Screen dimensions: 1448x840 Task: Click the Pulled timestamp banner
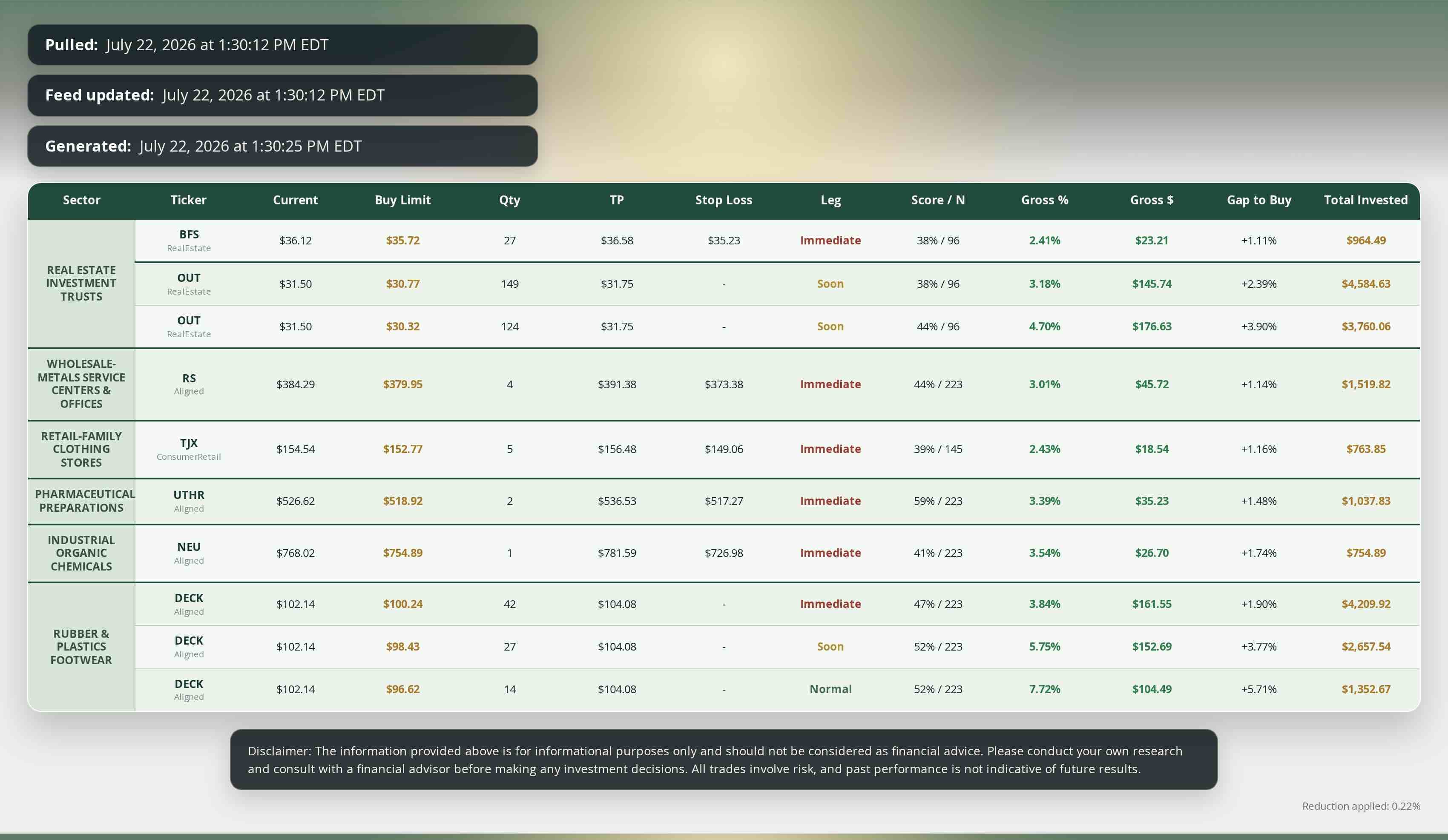283,45
